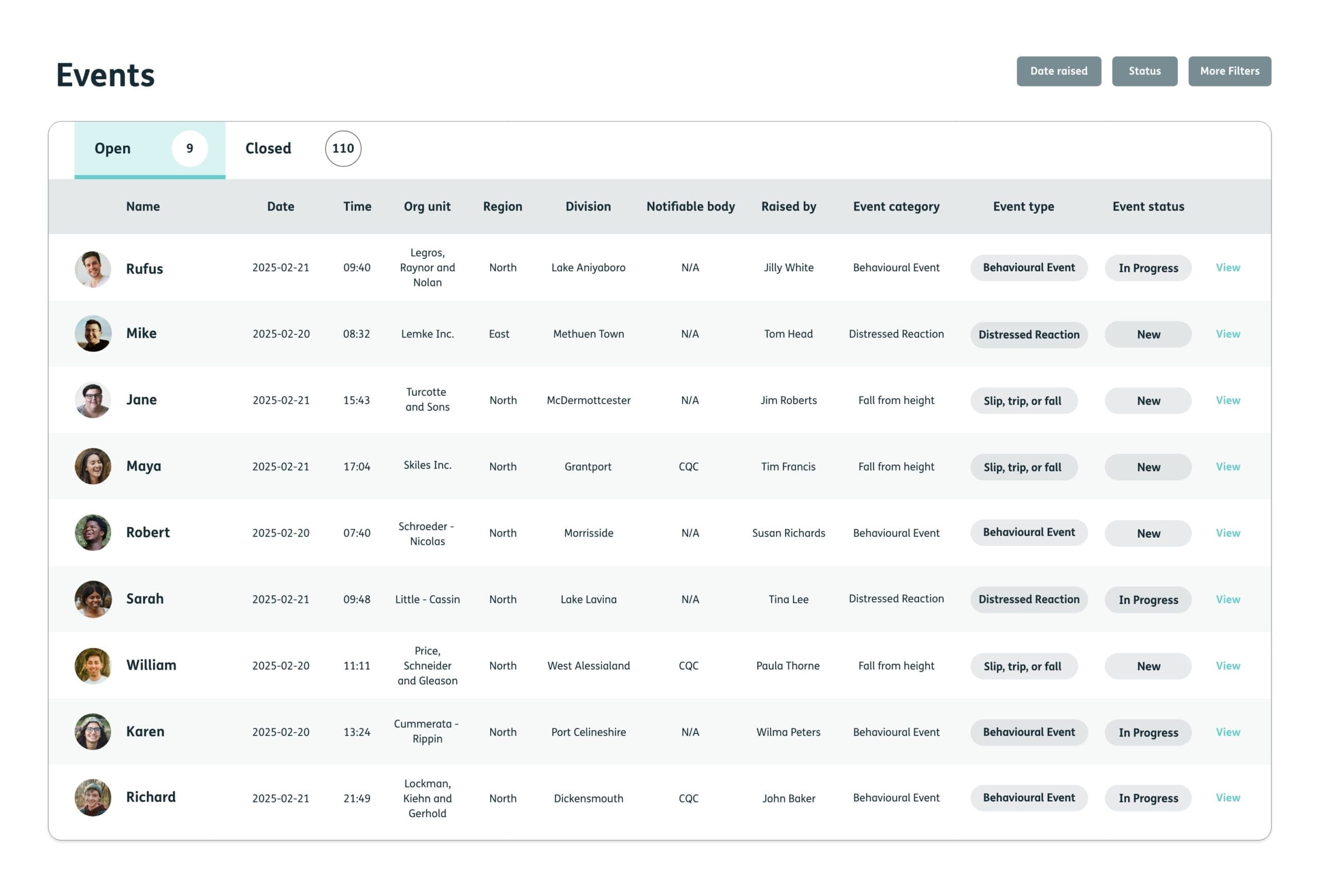Click Maya's avatar thumbnail

93,467
